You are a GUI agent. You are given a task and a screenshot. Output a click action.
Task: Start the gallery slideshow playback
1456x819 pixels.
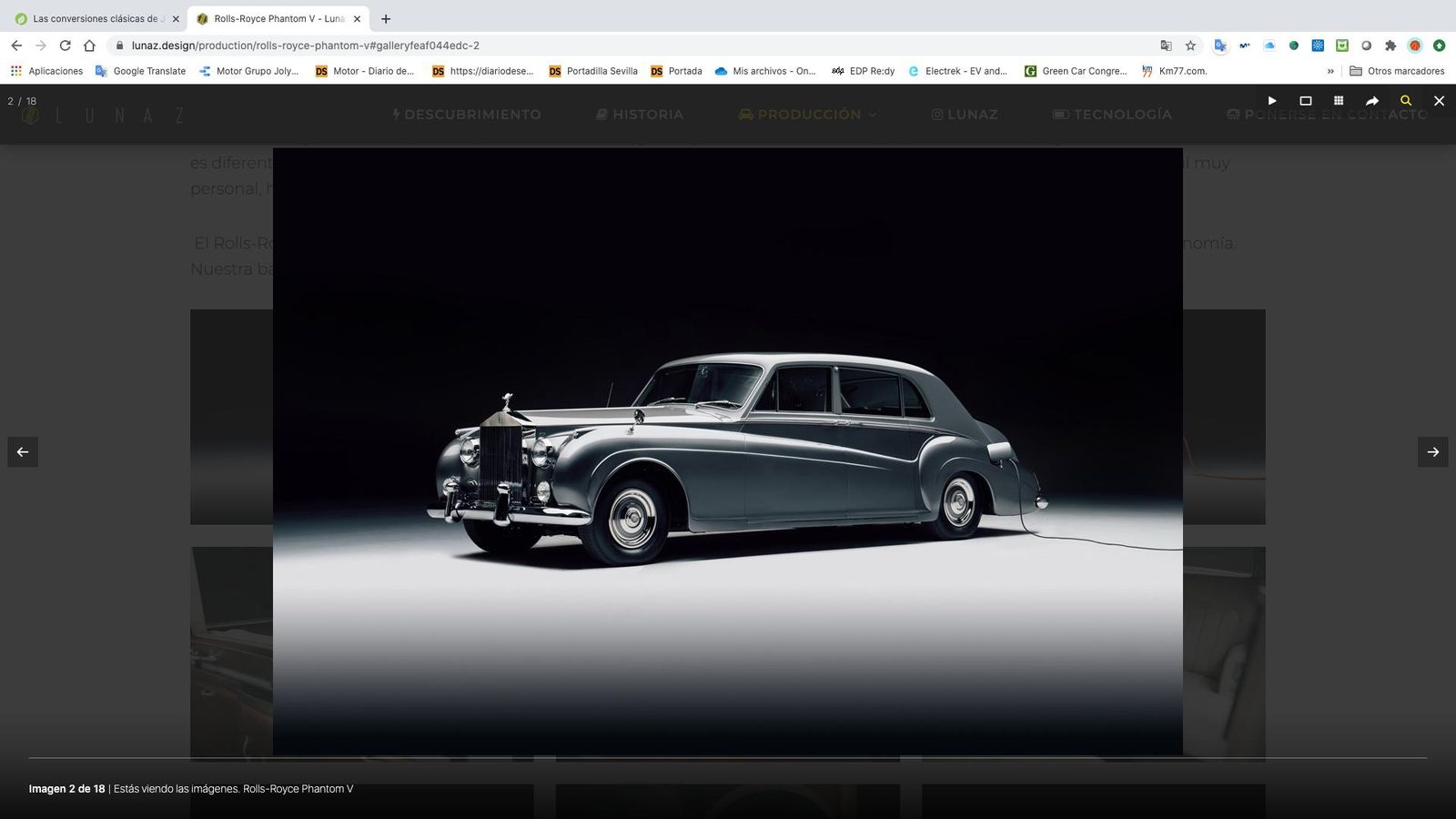coord(1271,101)
